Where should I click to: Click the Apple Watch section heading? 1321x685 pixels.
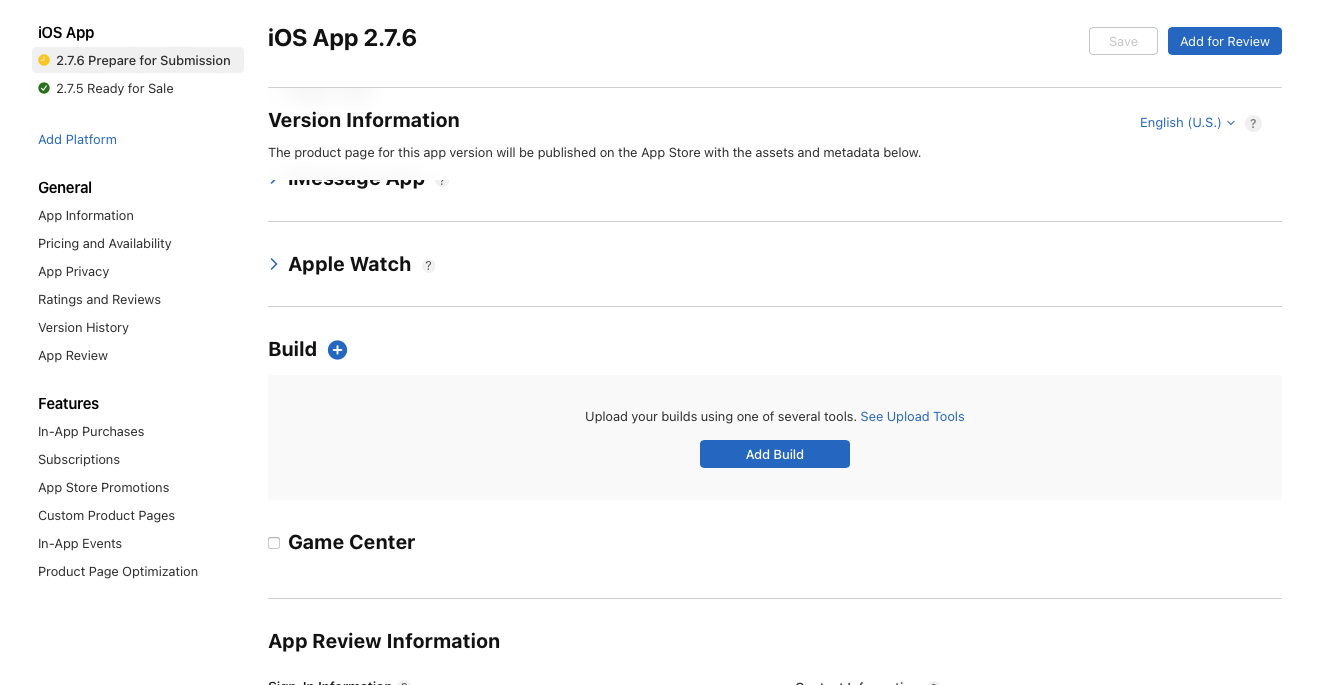(x=350, y=265)
